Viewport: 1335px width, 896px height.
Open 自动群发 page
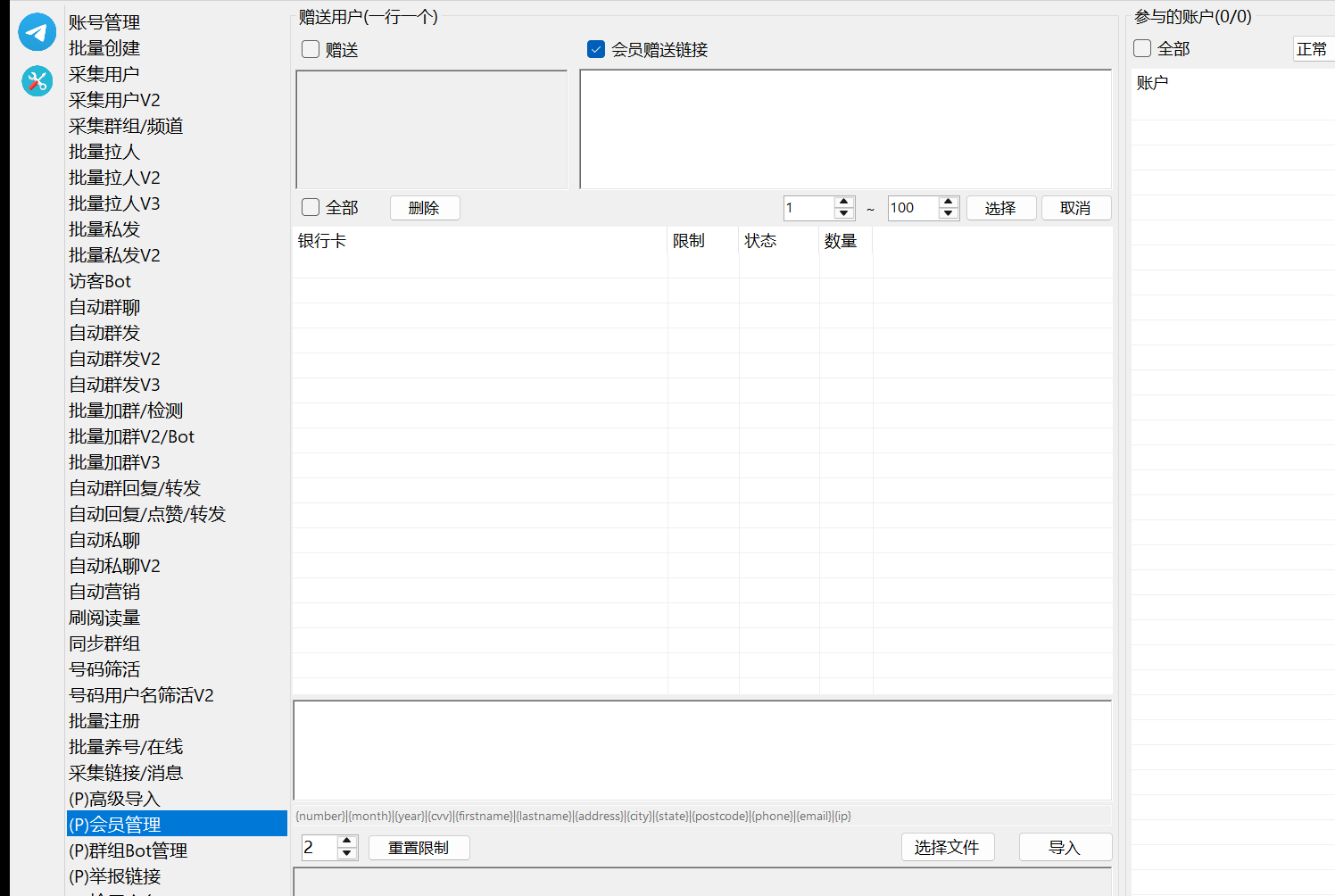[x=104, y=333]
